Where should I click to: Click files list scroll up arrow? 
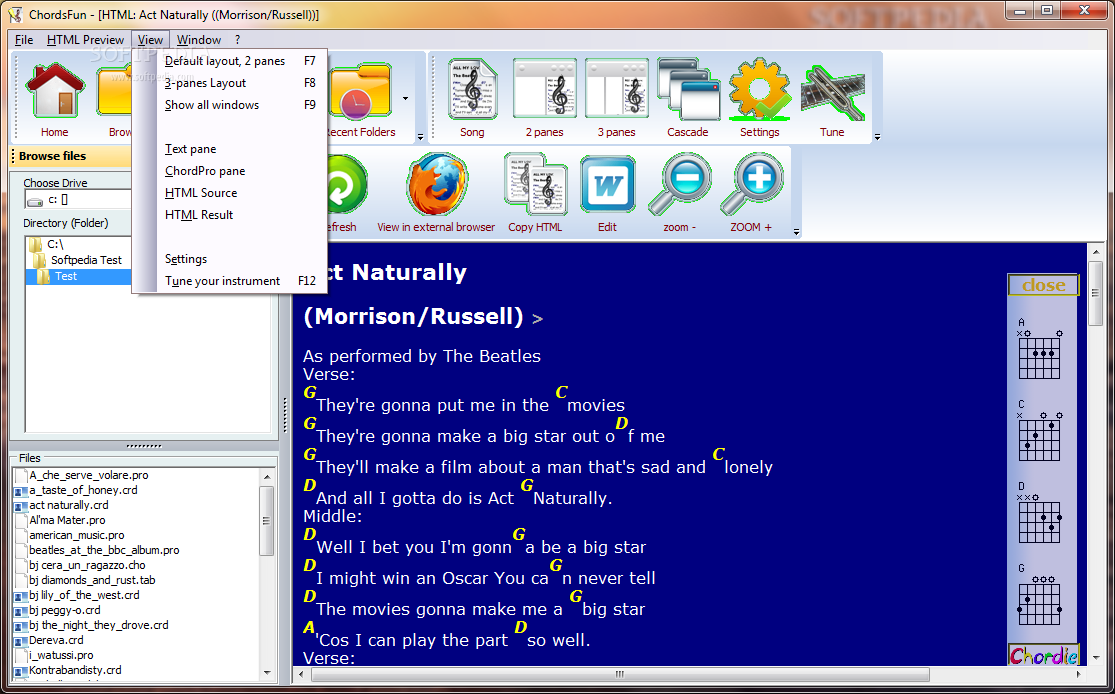[267, 477]
